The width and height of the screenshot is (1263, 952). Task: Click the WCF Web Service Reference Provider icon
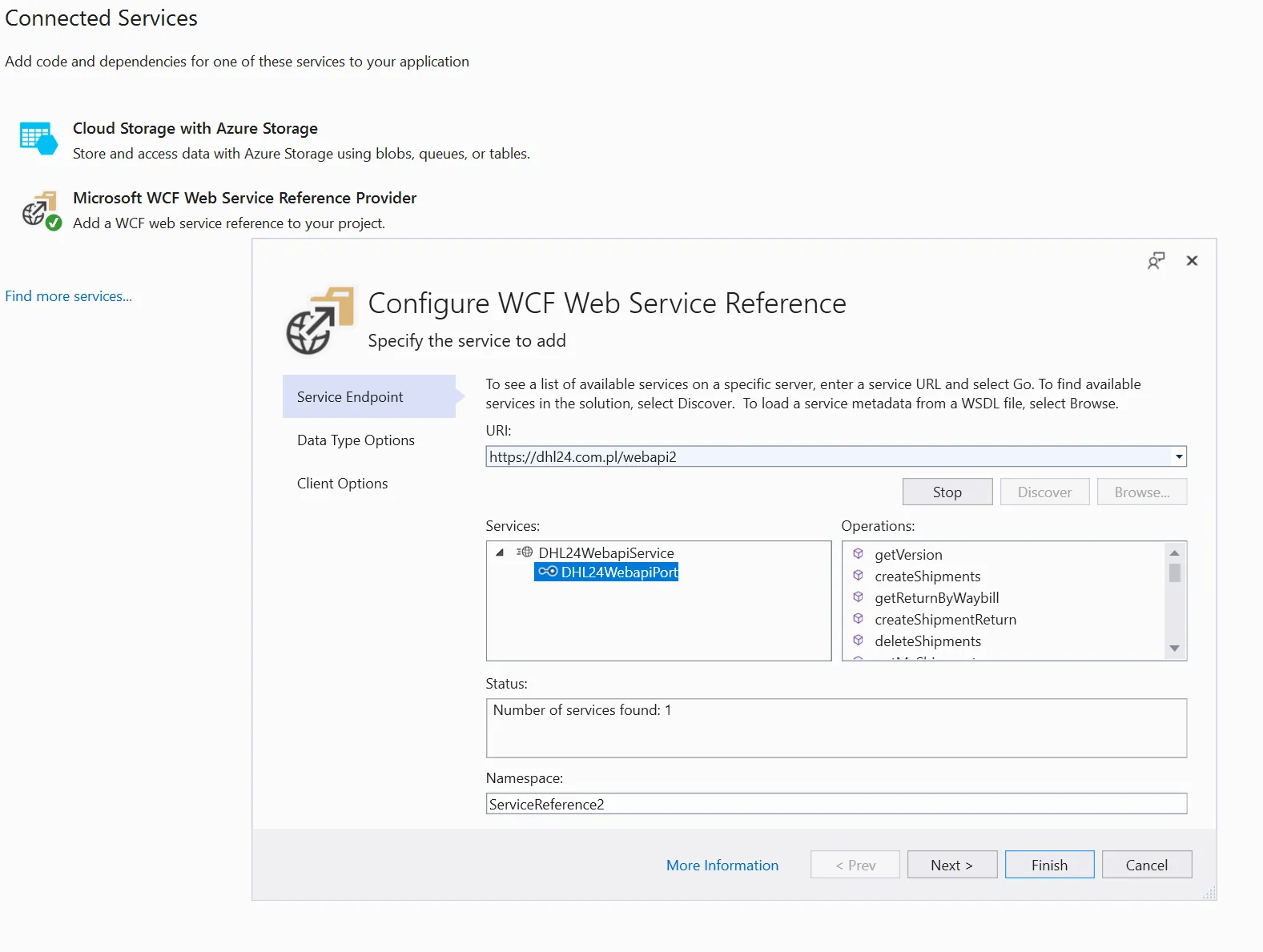point(41,210)
